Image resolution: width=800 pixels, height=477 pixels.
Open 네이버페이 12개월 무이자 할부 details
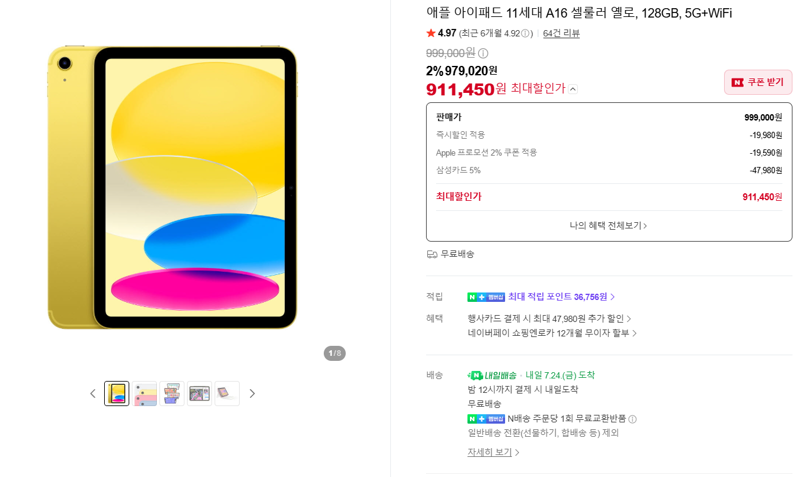(x=552, y=333)
